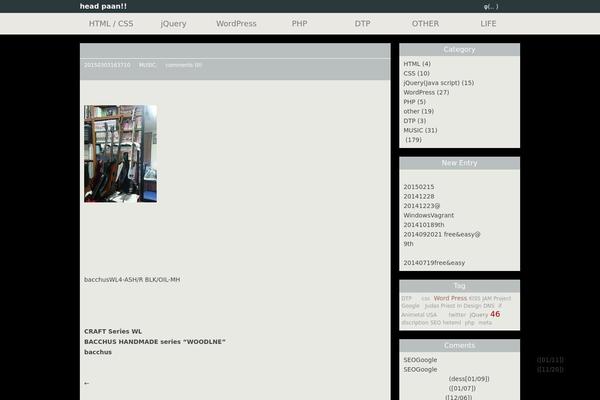Select WordPress in the top navigation
The height and width of the screenshot is (400, 600).
[236, 24]
